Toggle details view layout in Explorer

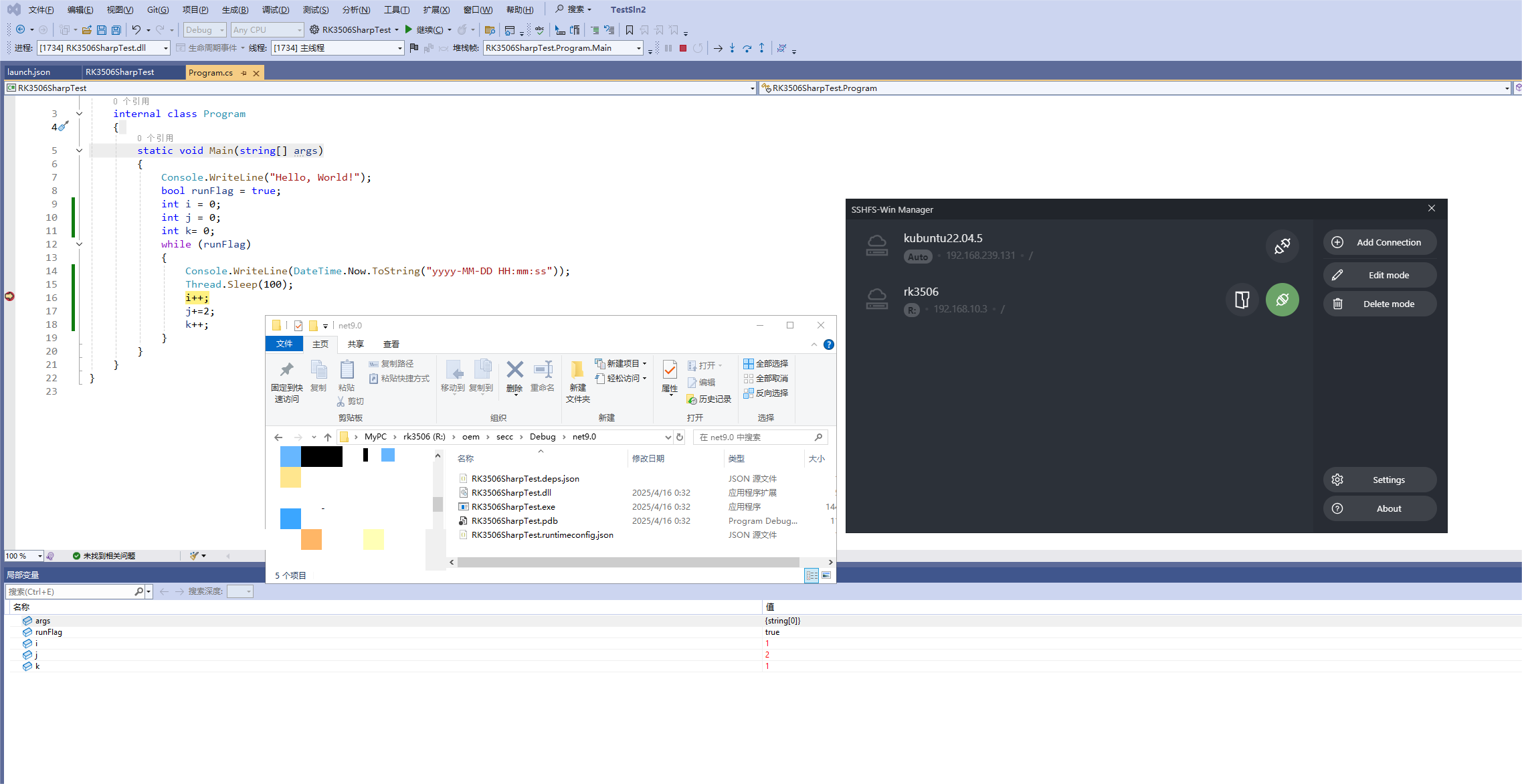811,575
